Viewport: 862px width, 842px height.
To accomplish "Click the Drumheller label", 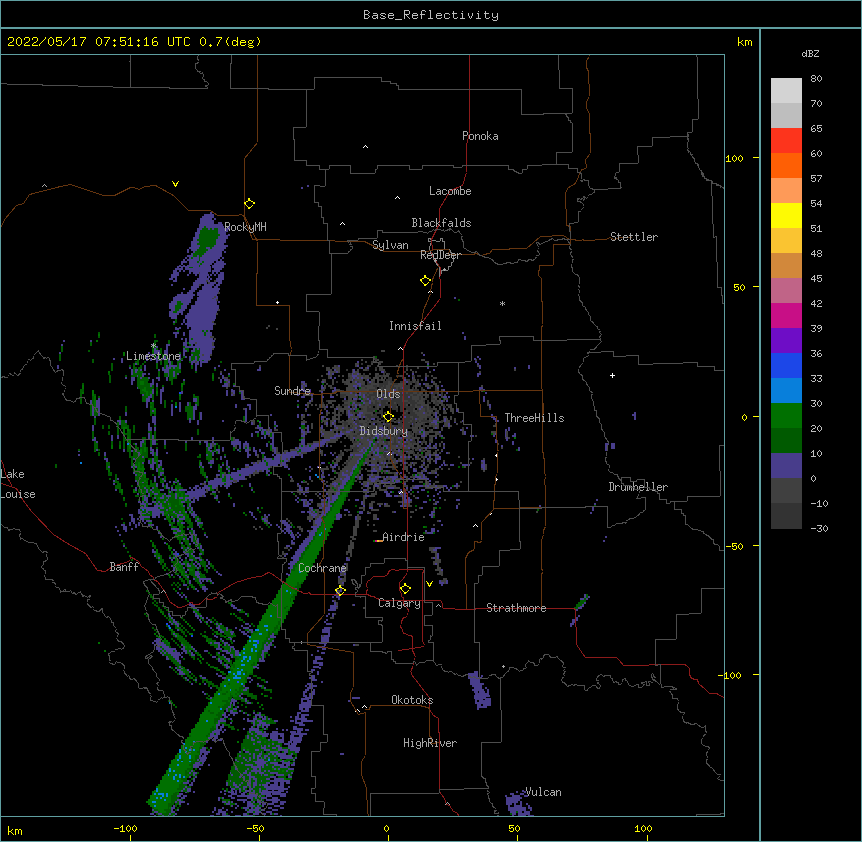I will tap(638, 487).
